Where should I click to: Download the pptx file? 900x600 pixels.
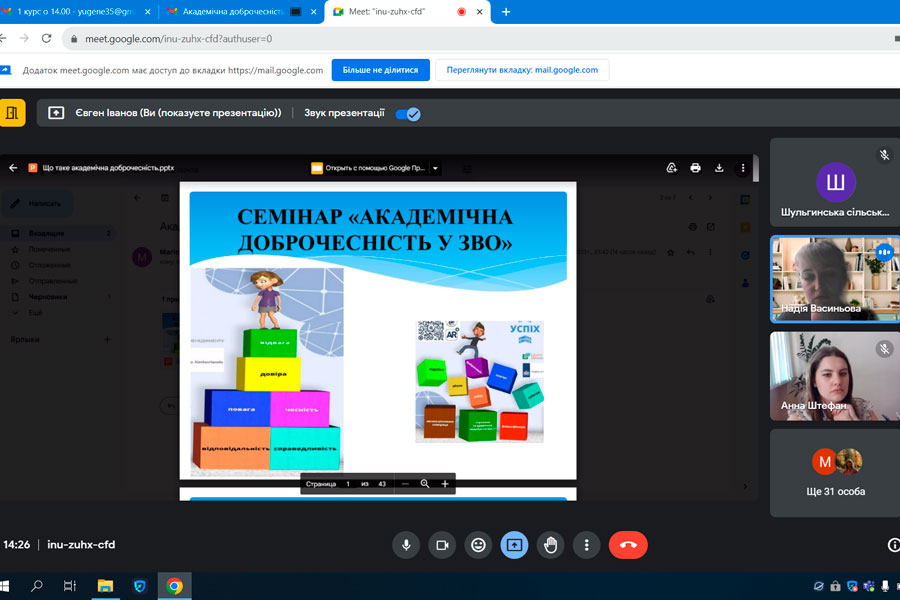[719, 168]
